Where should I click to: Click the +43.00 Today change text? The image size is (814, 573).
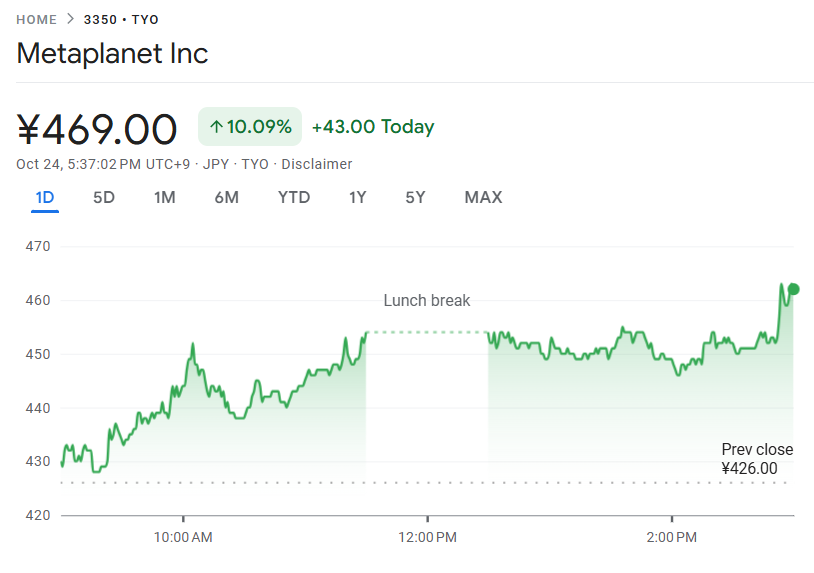(373, 127)
